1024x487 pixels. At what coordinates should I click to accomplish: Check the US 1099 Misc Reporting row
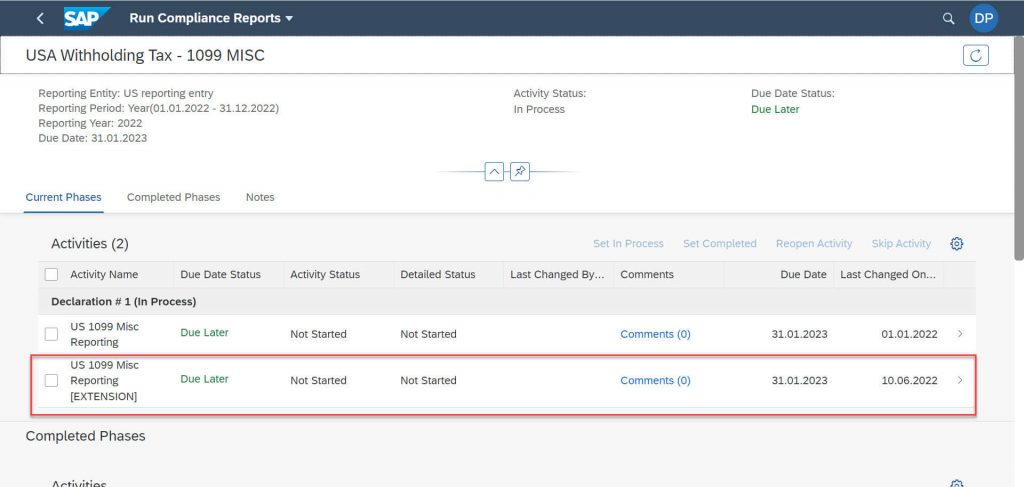coord(52,334)
